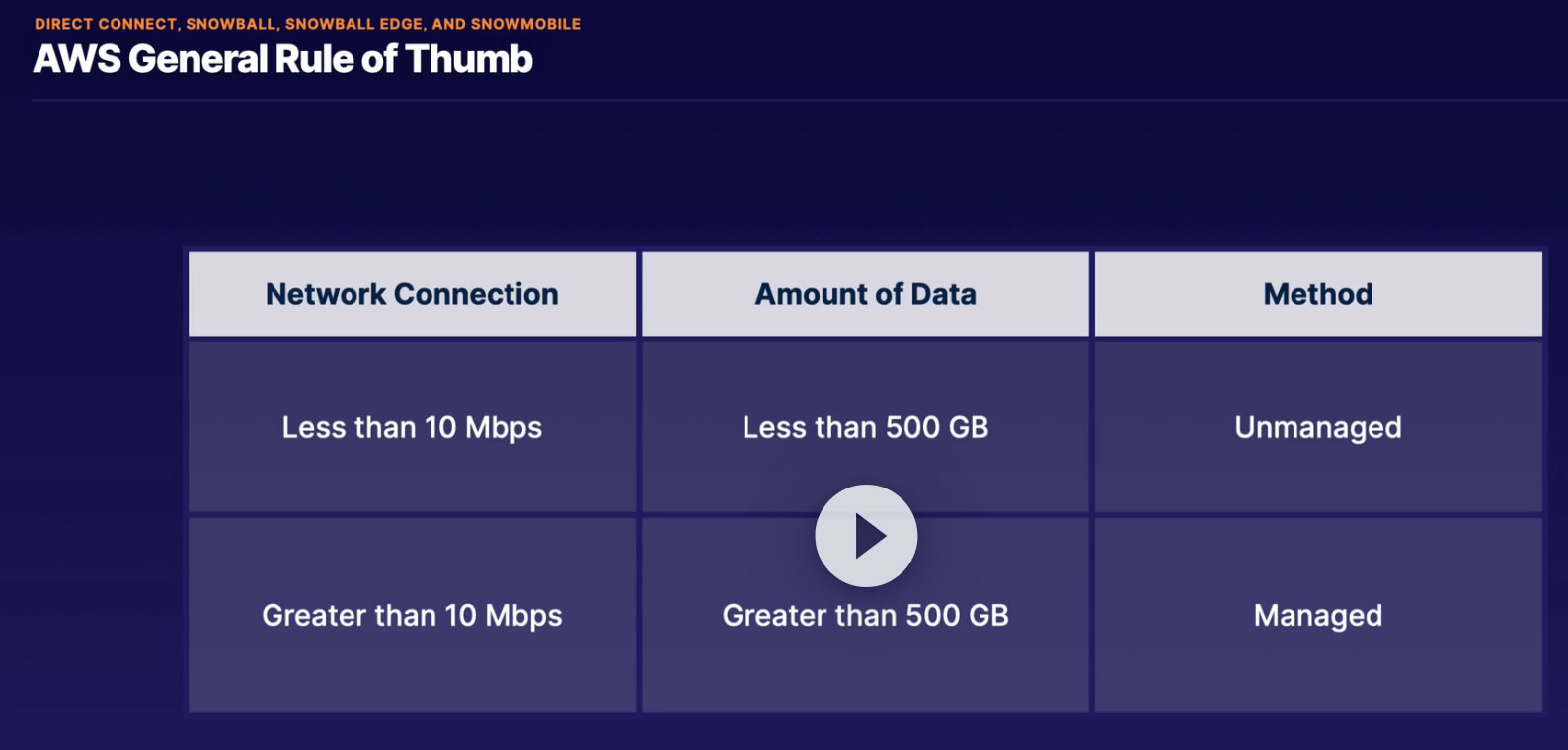Select the "Less than 500 GB" cell

tap(865, 427)
